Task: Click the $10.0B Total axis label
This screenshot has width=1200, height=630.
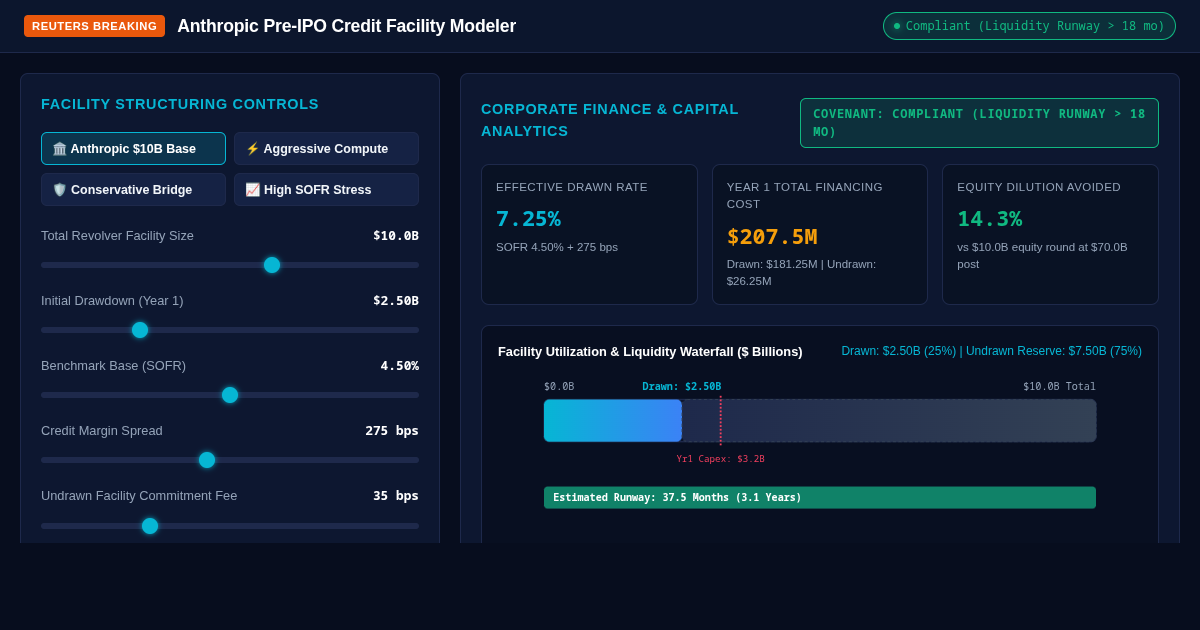Action: point(1059,387)
